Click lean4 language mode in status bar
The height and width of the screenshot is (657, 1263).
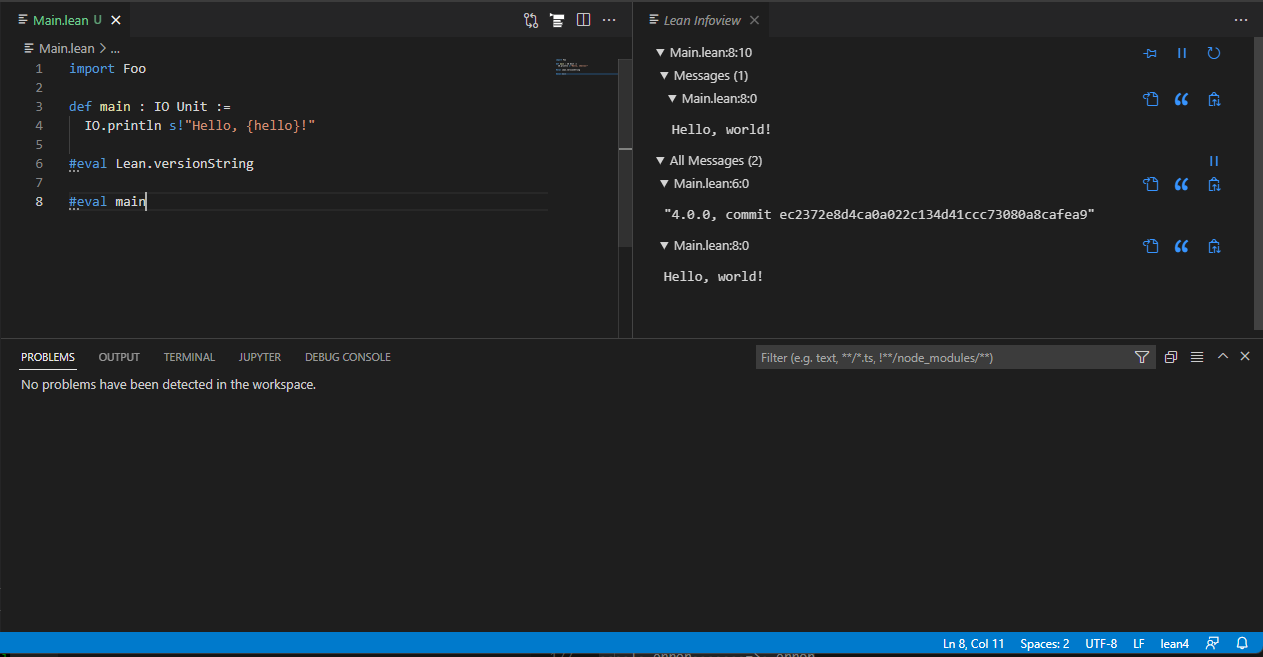point(1174,643)
